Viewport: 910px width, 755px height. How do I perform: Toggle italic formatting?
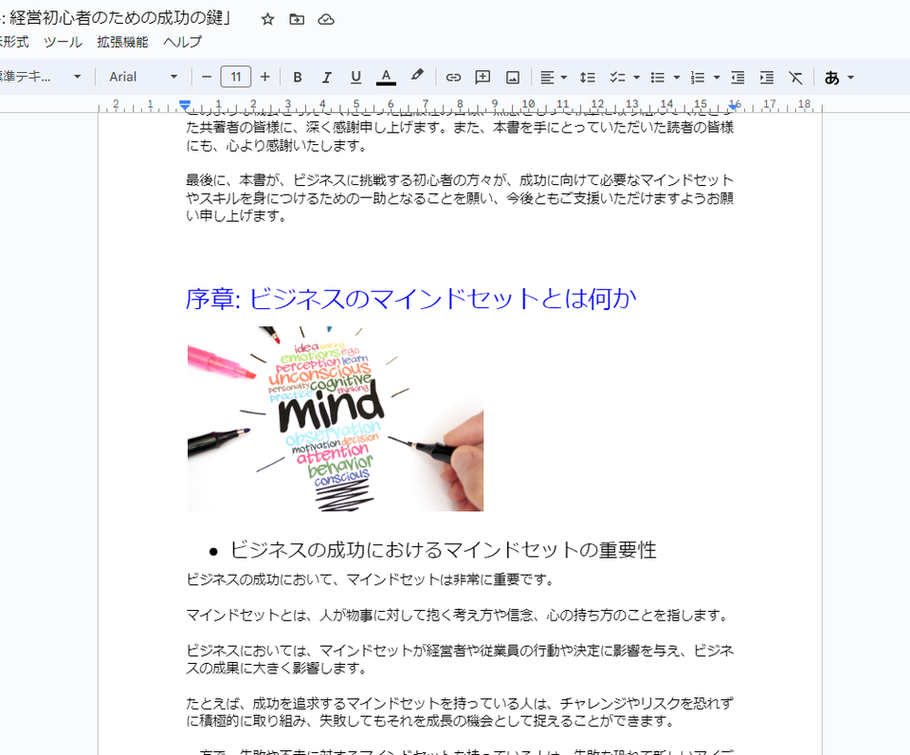coord(327,77)
